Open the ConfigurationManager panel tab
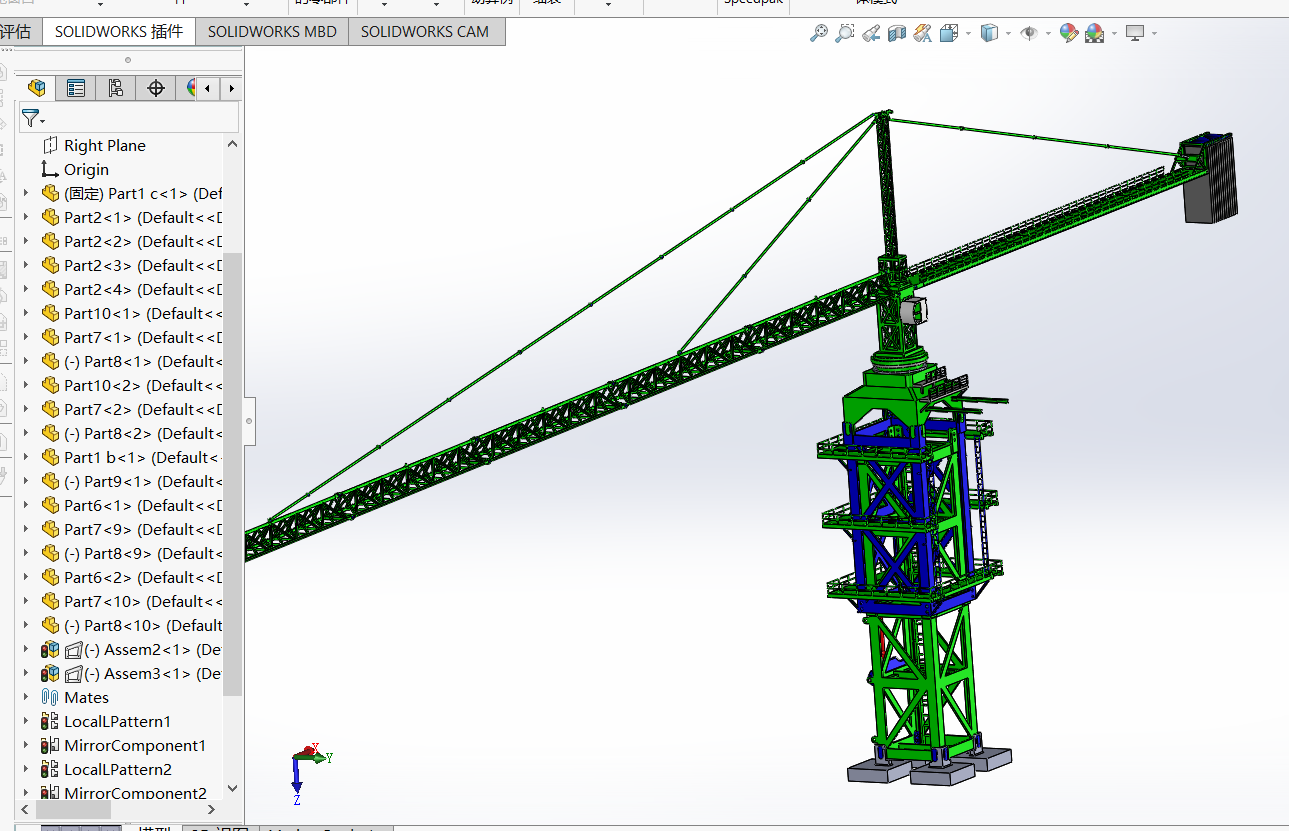This screenshot has height=831, width=1289. pos(116,88)
